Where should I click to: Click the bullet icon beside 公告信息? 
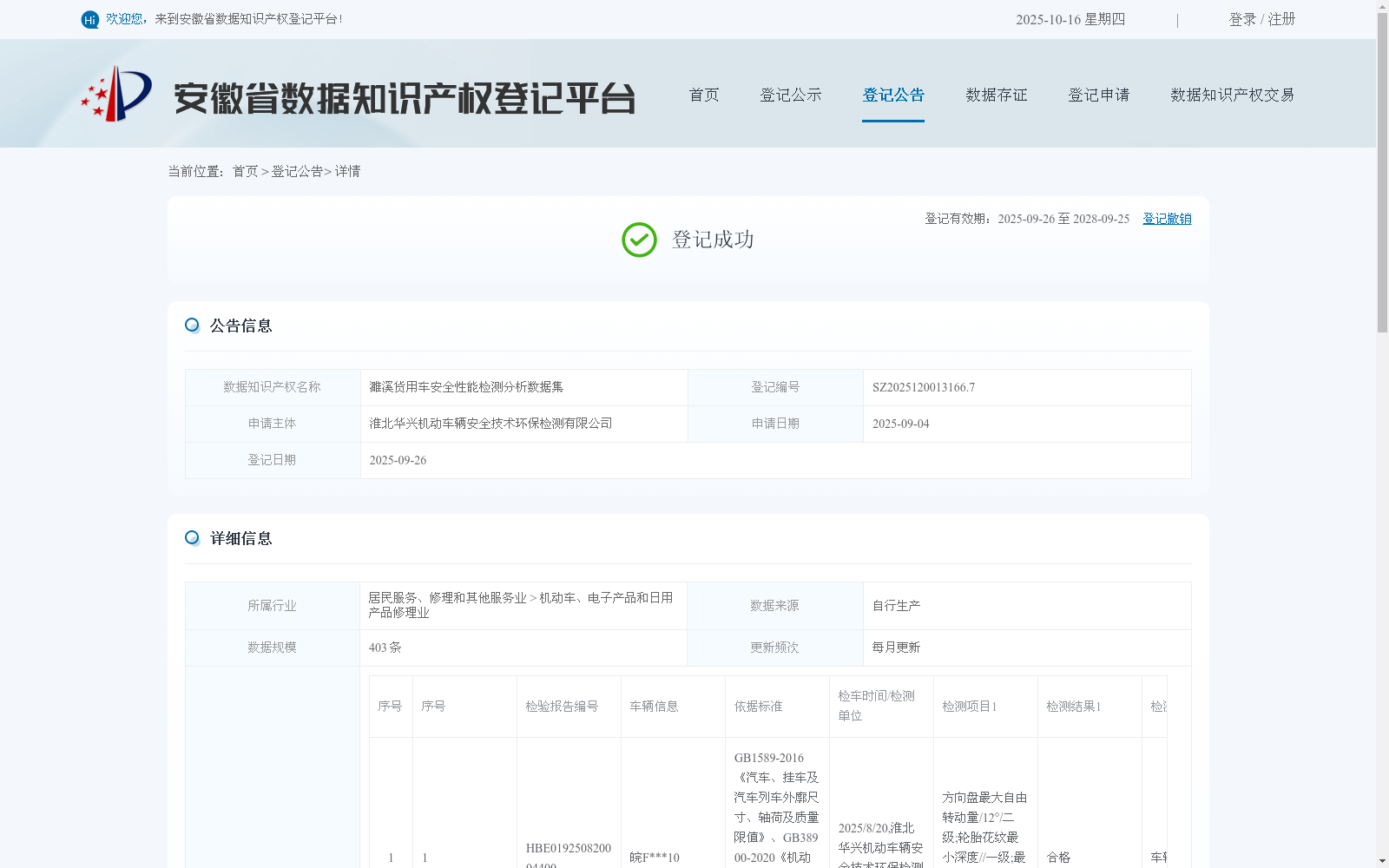[x=192, y=325]
